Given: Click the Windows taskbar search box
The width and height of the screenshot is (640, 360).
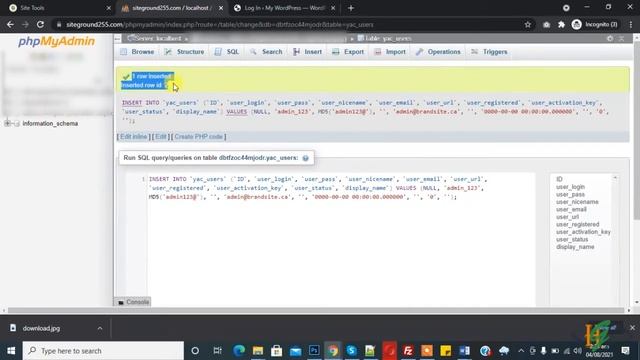Looking at the screenshot, I should 103,351.
